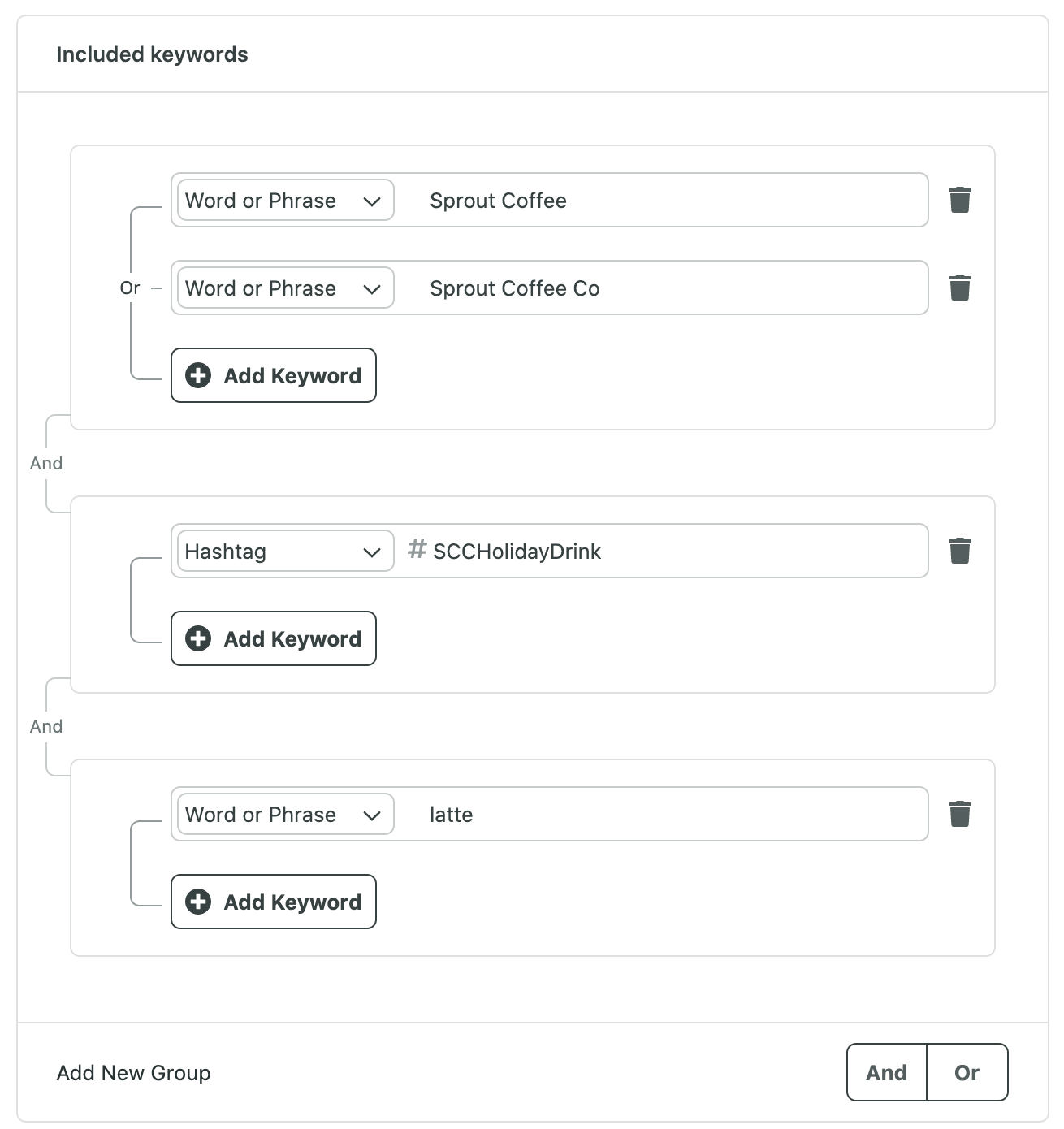Click the Or connector label
The height and width of the screenshot is (1129, 1064).
tap(130, 288)
